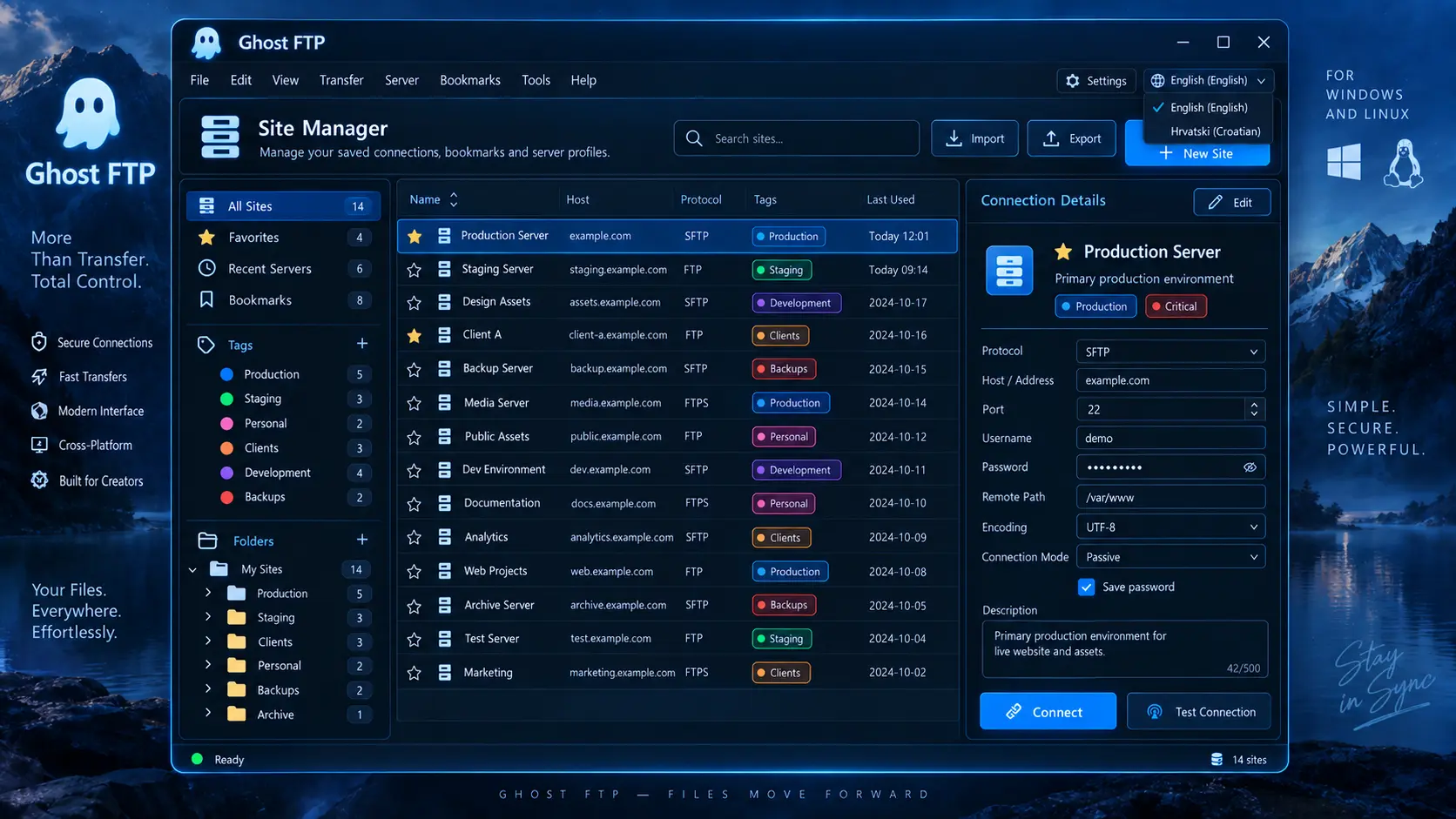Click the globe icon in language selector

[x=1157, y=81]
